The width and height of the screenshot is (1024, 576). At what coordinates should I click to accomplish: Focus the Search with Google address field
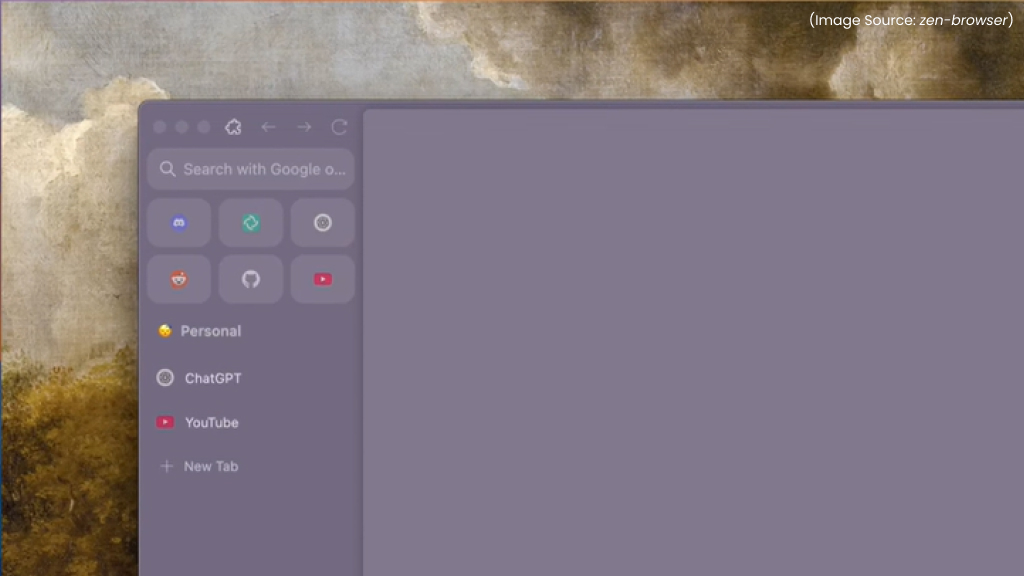[264, 169]
